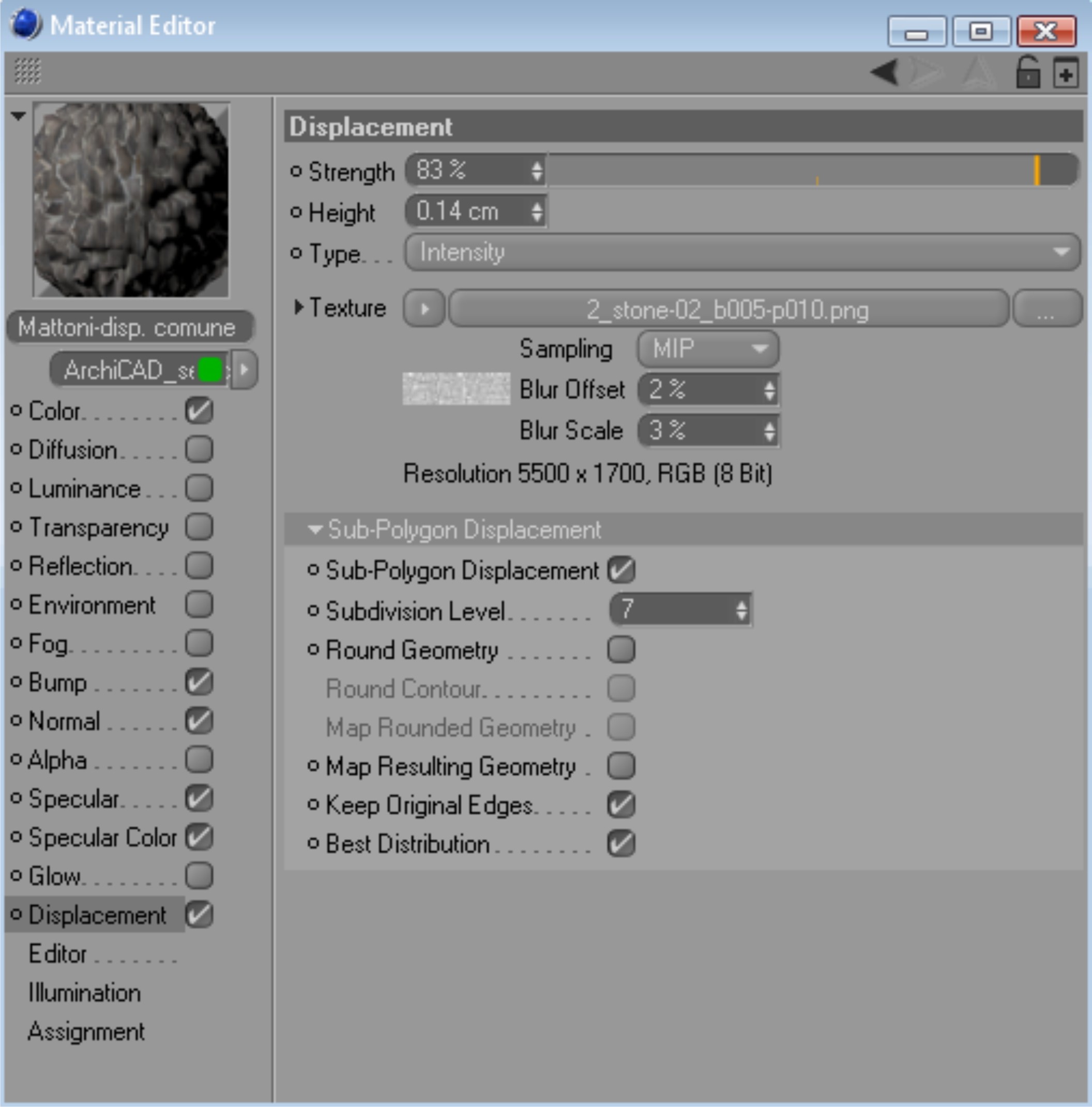Image resolution: width=1092 pixels, height=1107 pixels.
Task: Open the Sampling MIP dropdown
Action: point(707,348)
